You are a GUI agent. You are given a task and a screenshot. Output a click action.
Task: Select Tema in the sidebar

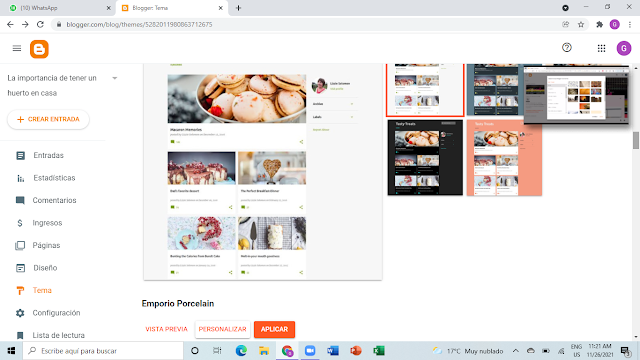click(42, 290)
